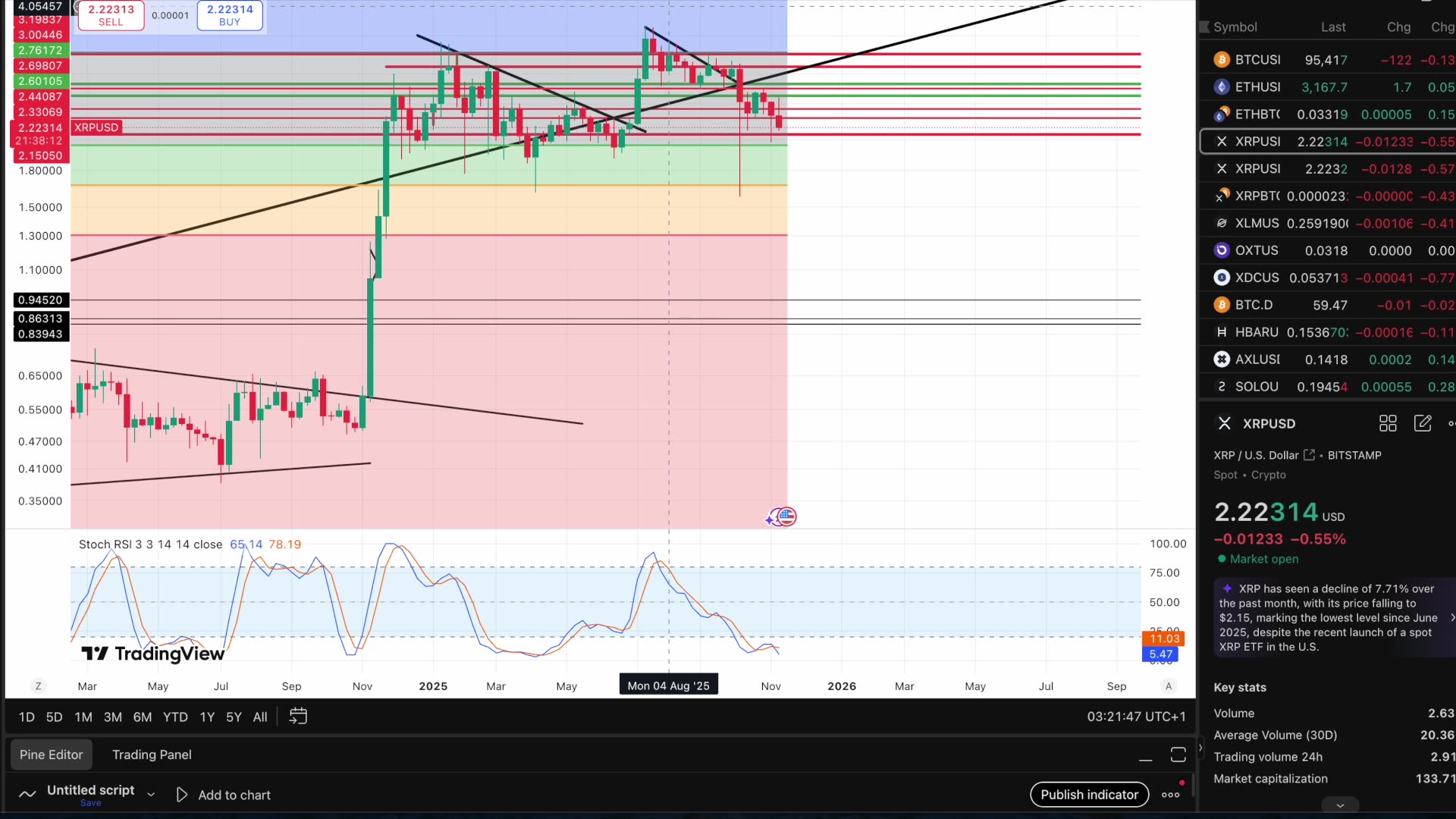Screen dimensions: 1456x819
Task: Select the 3M time range
Action: pos(113,717)
